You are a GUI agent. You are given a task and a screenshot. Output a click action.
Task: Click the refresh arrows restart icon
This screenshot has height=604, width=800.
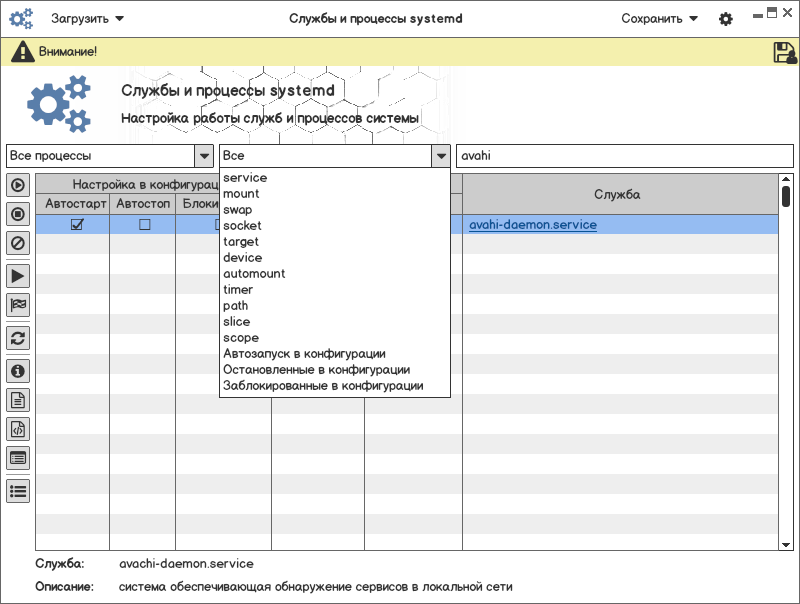18,338
